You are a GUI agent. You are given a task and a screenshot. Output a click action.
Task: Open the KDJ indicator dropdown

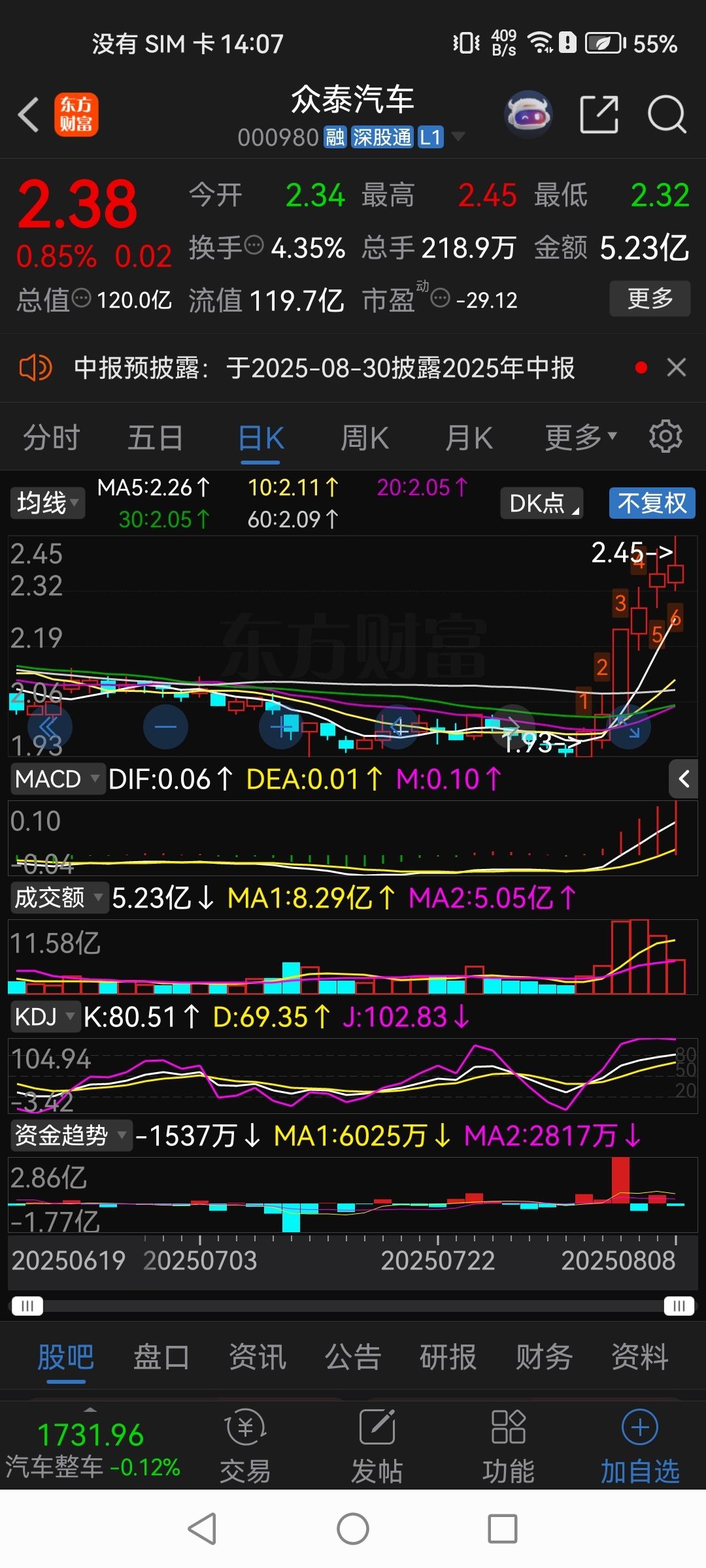pos(46,1017)
